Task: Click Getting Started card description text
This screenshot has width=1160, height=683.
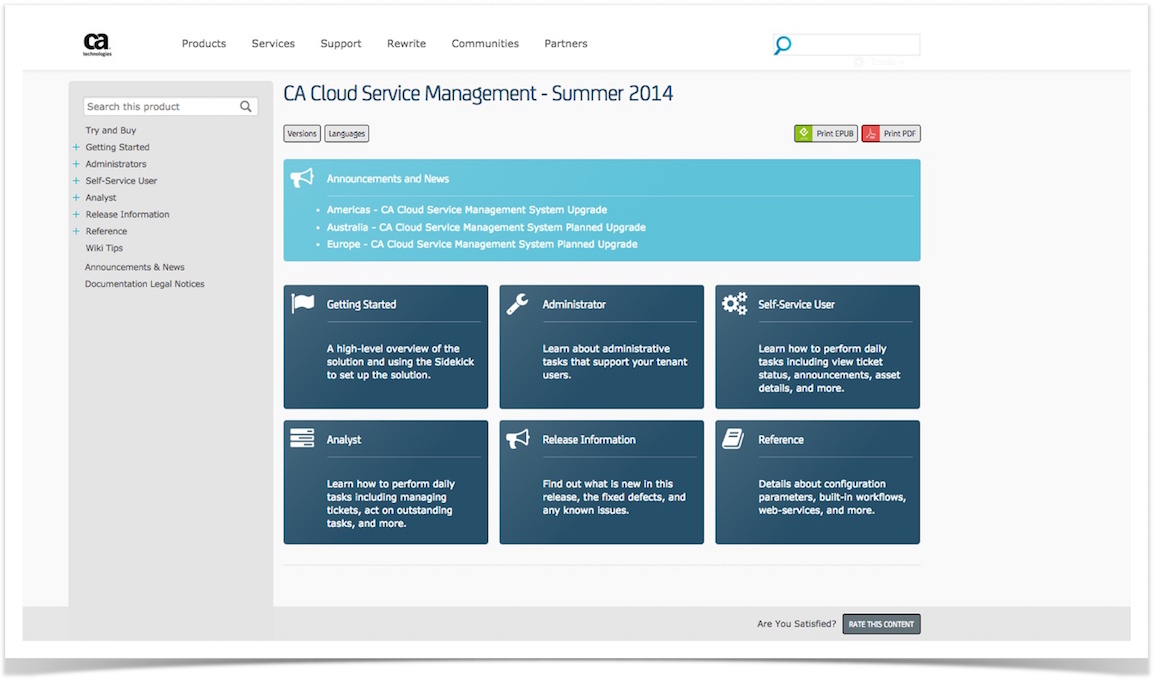Action: click(x=400, y=362)
